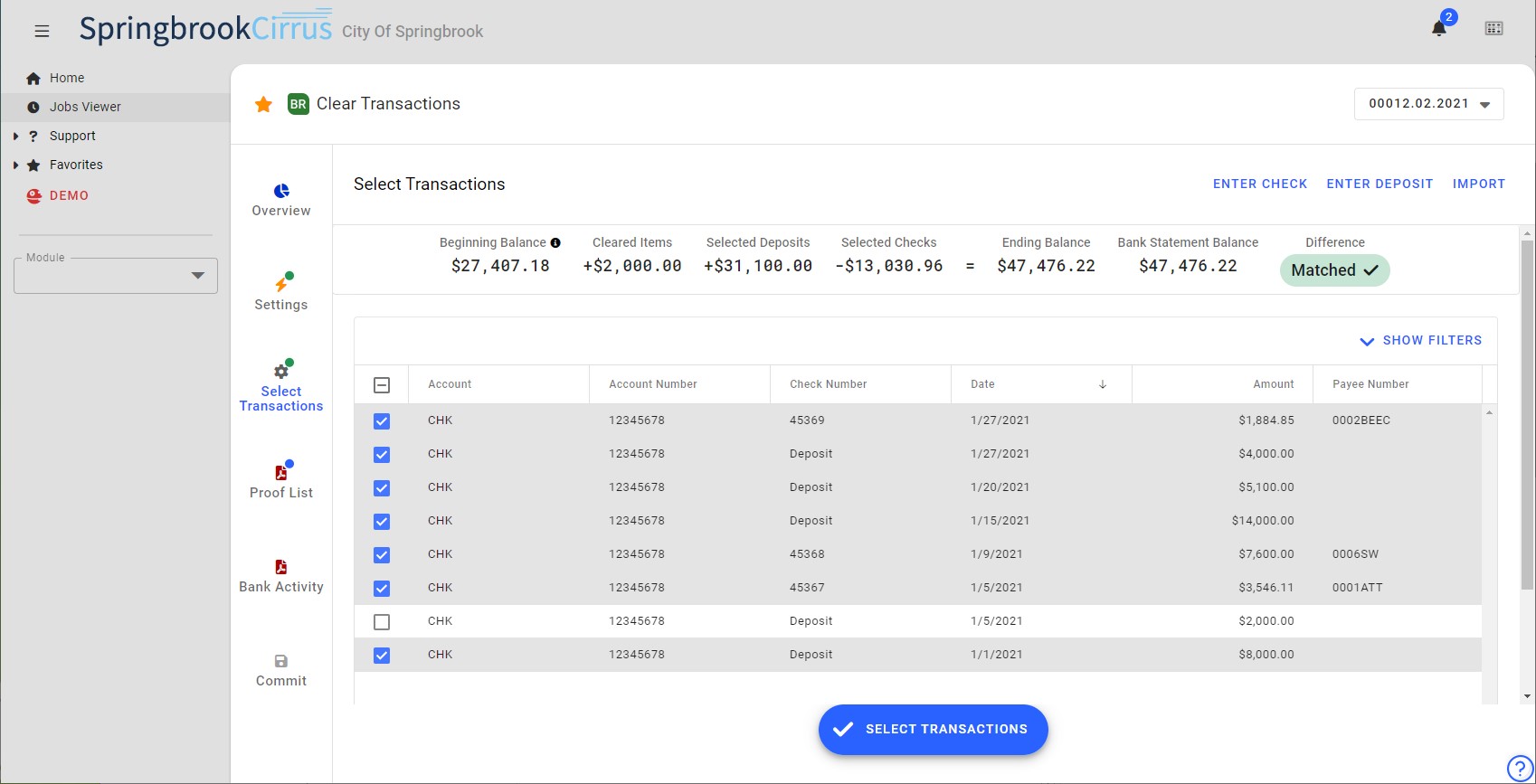Uncheck the check 45369 transaction row
Image resolution: width=1536 pixels, height=784 pixels.
[382, 421]
